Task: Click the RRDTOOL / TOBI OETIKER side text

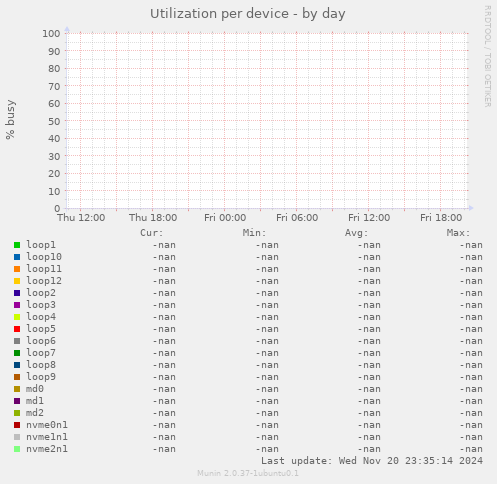Action: [x=487, y=56]
